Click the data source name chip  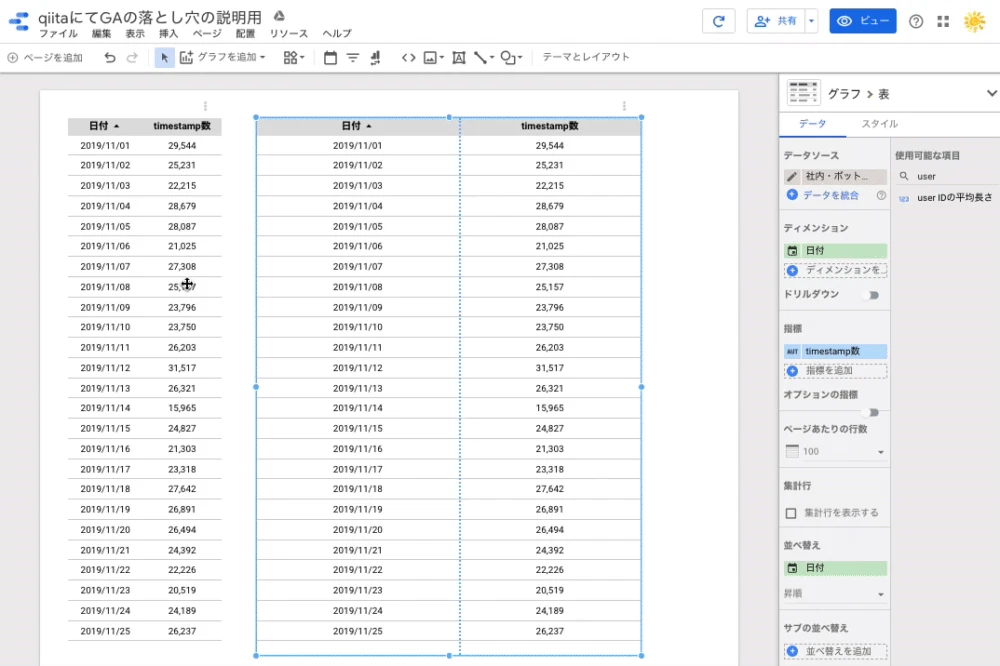coord(843,176)
